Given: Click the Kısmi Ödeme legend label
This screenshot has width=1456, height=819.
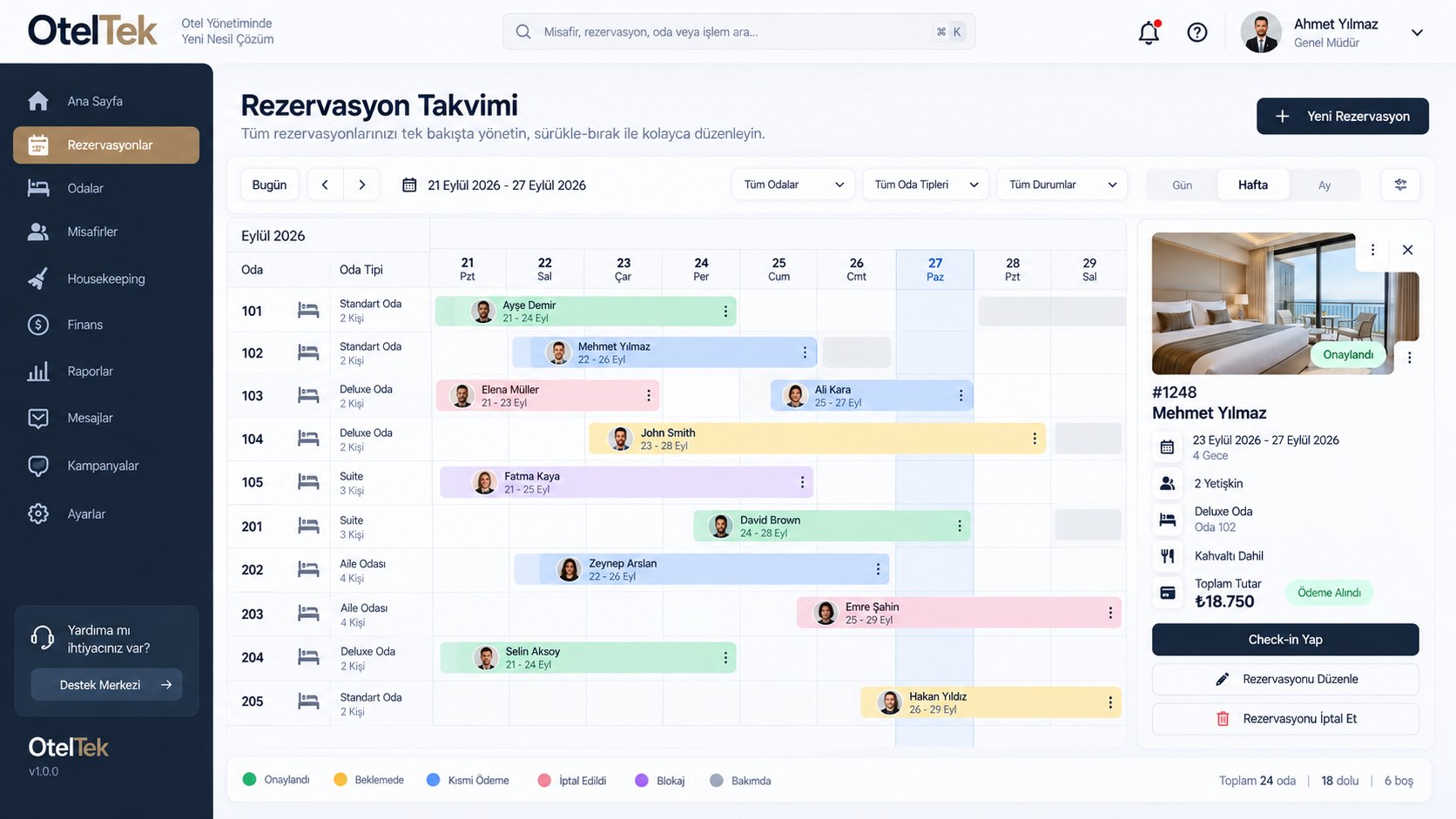Looking at the screenshot, I should tap(478, 781).
